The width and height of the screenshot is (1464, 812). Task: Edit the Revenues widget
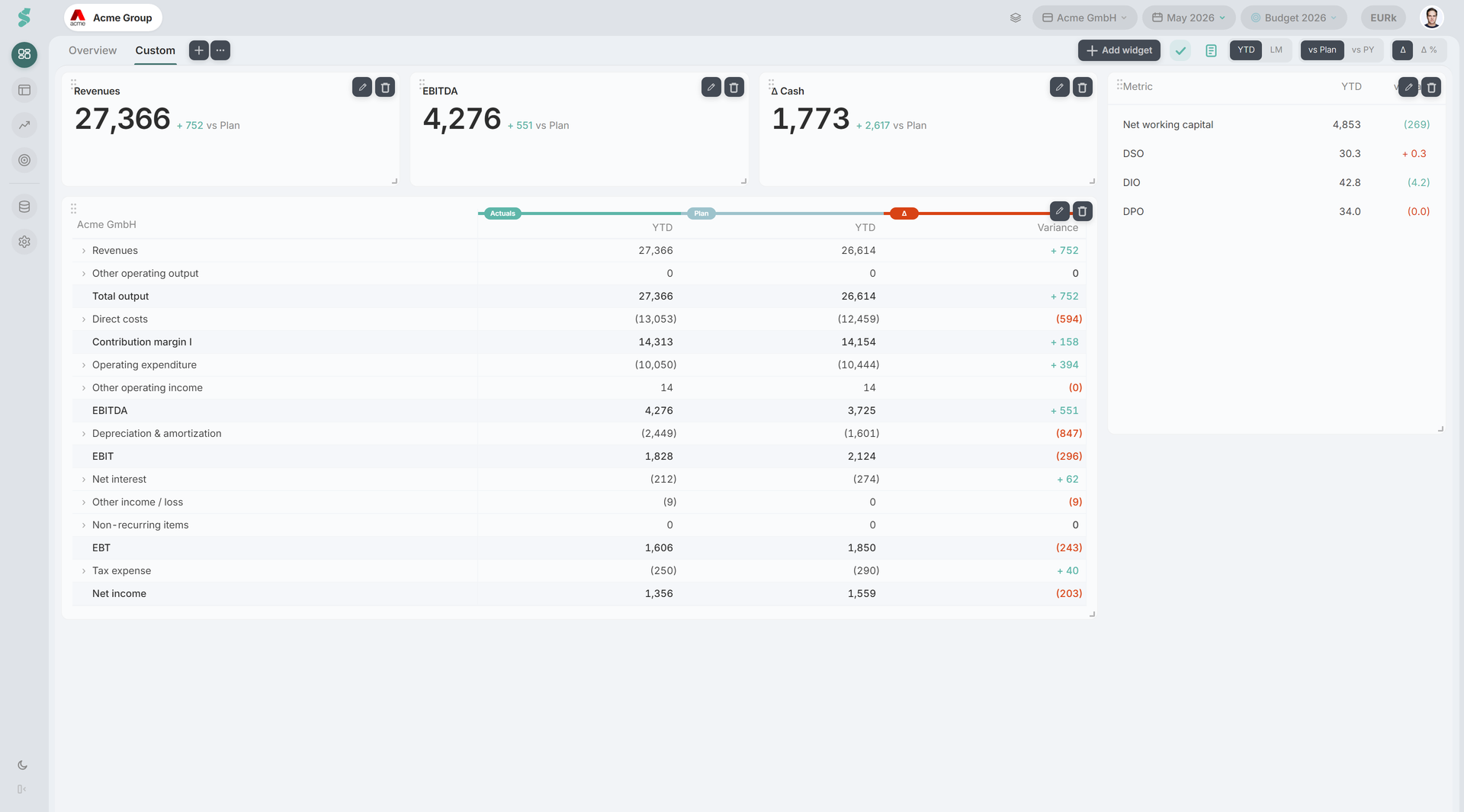coord(362,87)
